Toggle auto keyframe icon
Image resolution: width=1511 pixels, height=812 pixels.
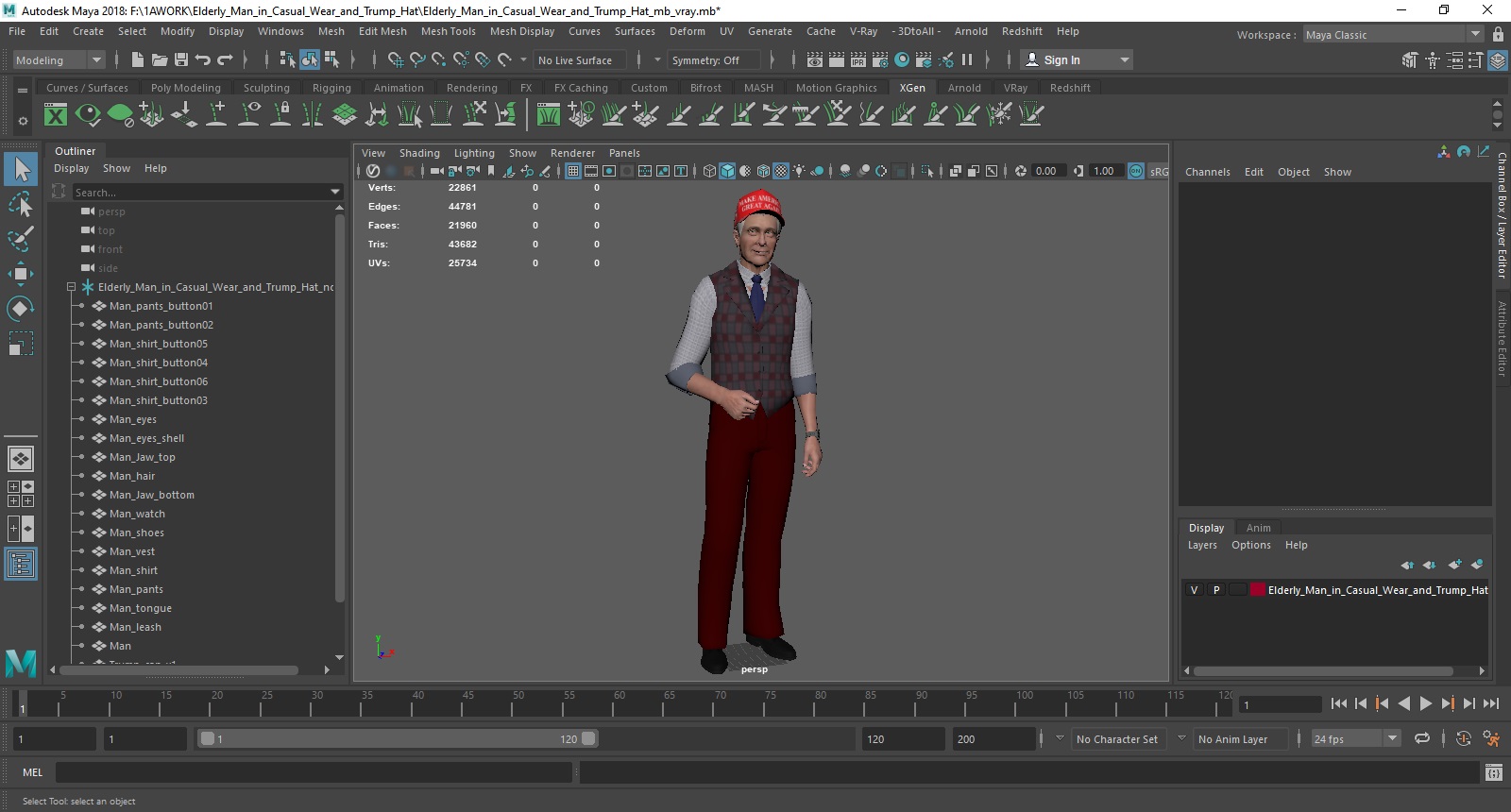click(1464, 739)
